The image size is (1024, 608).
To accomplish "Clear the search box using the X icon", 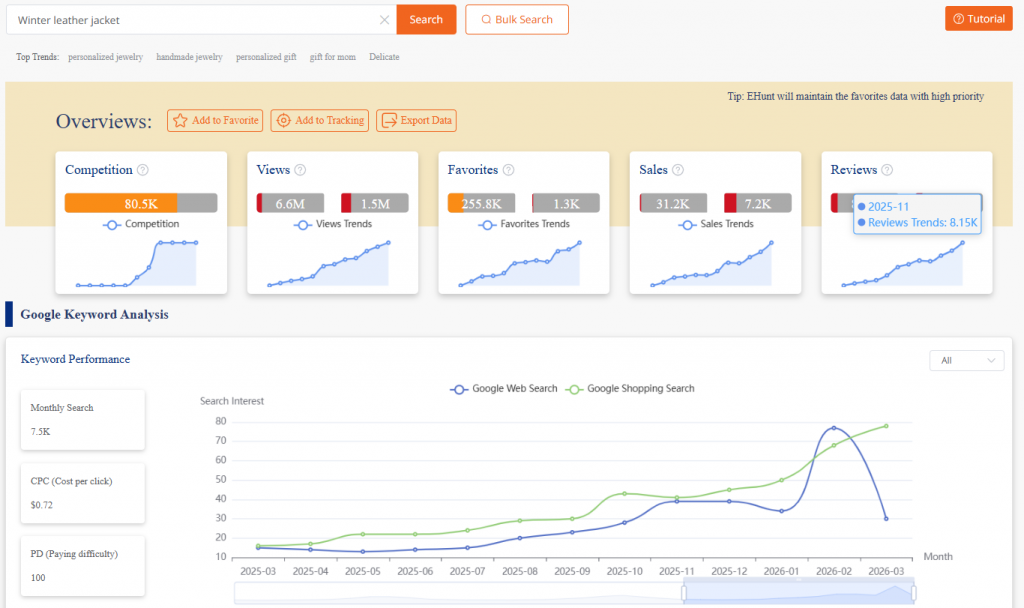I will click(385, 19).
